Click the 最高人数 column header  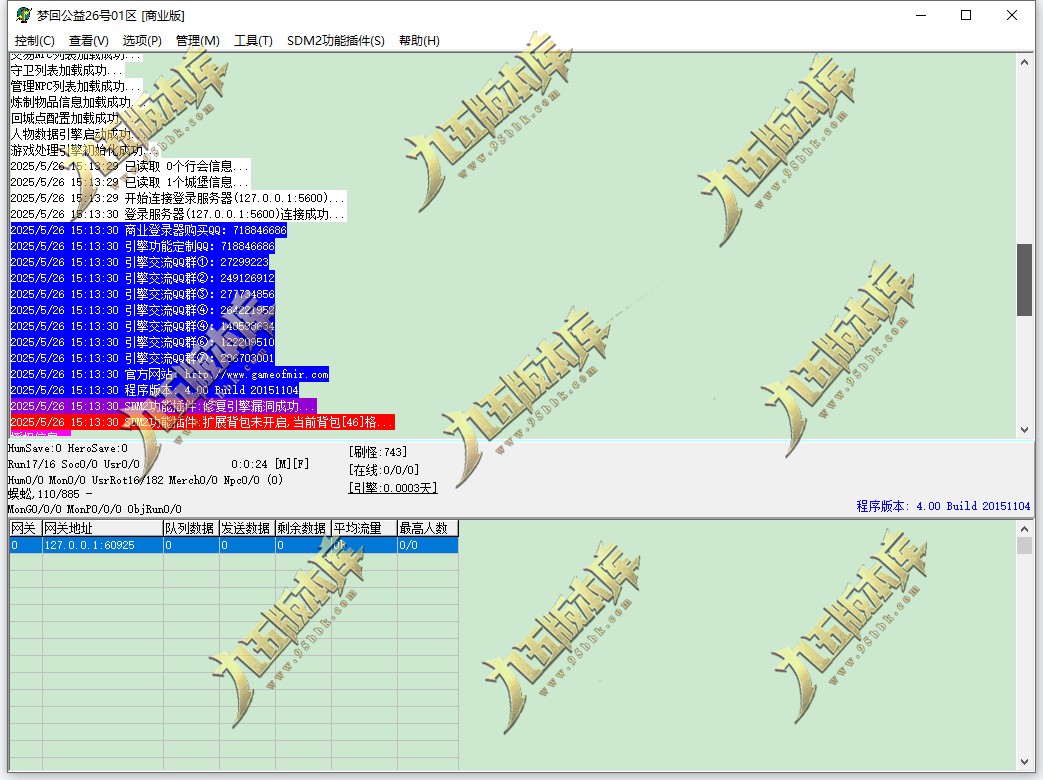428,528
